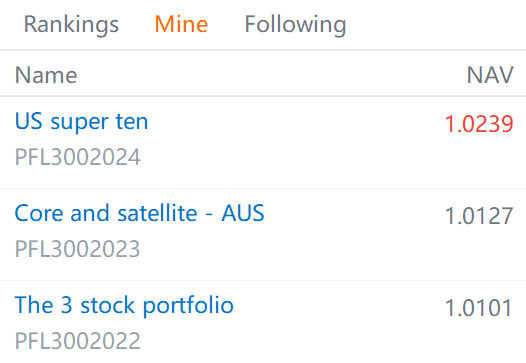View portfolio rankings using the Rankings tab
Image resolution: width=526 pixels, height=363 pixels.
pos(71,24)
